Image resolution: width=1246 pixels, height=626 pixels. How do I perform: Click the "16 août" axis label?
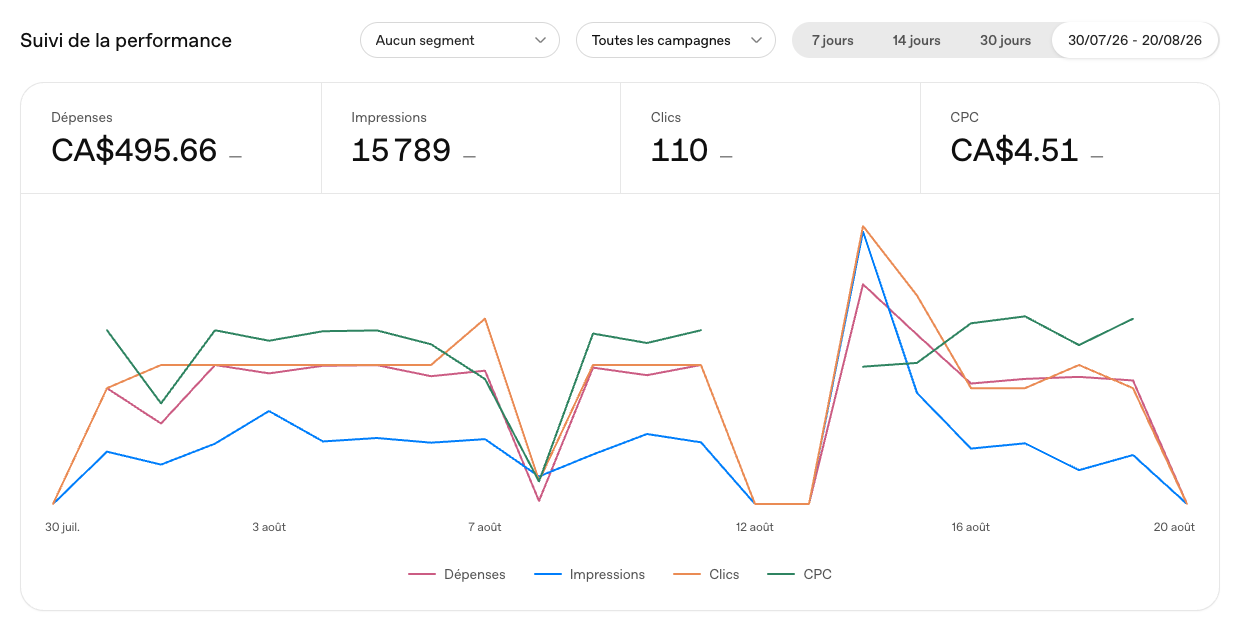pos(970,527)
